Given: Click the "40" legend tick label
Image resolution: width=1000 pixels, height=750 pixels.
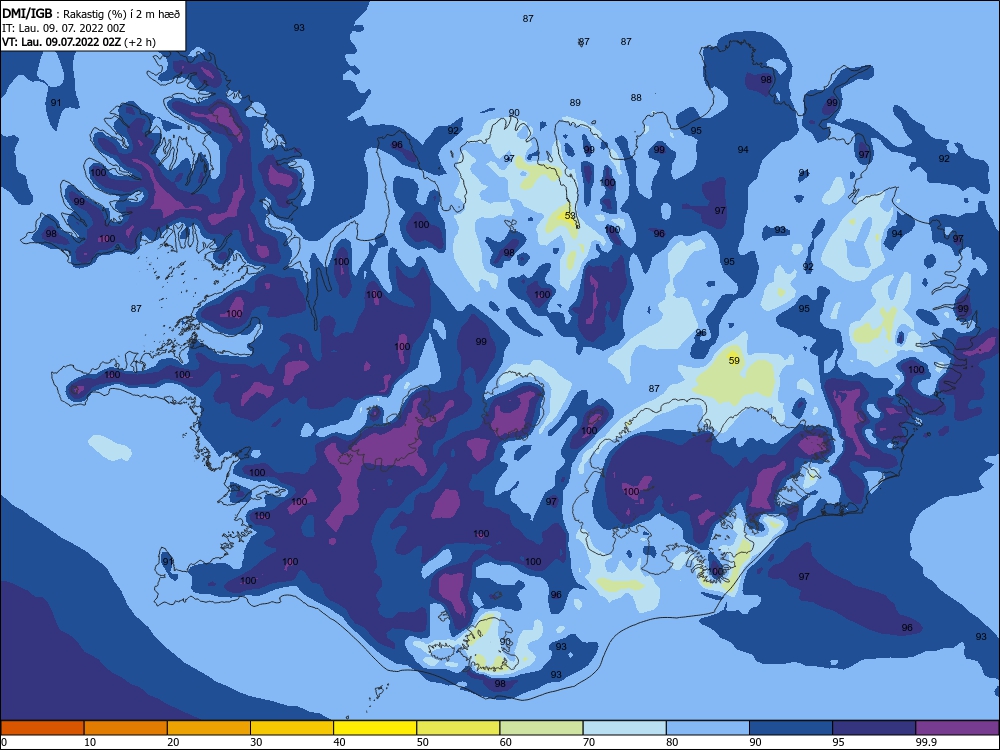Looking at the screenshot, I should pos(339,742).
